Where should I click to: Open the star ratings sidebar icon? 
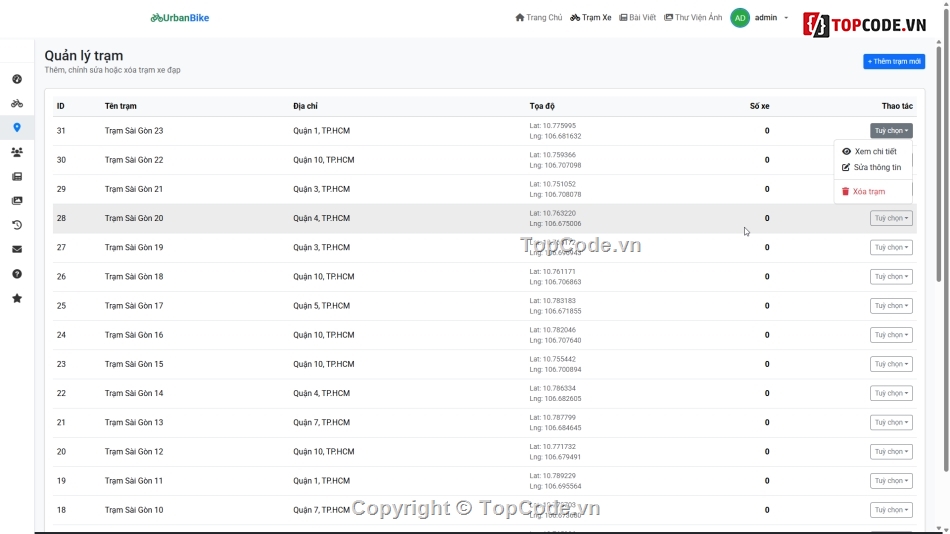(17, 298)
